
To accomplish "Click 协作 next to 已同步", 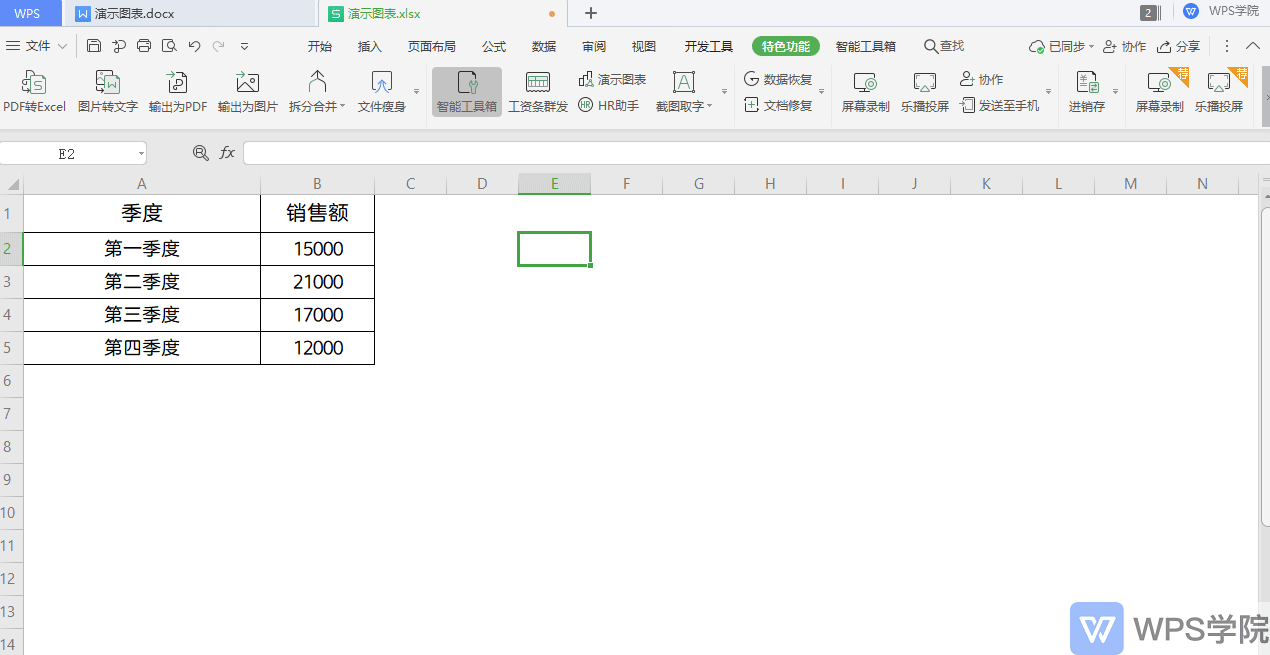I will coord(1124,46).
